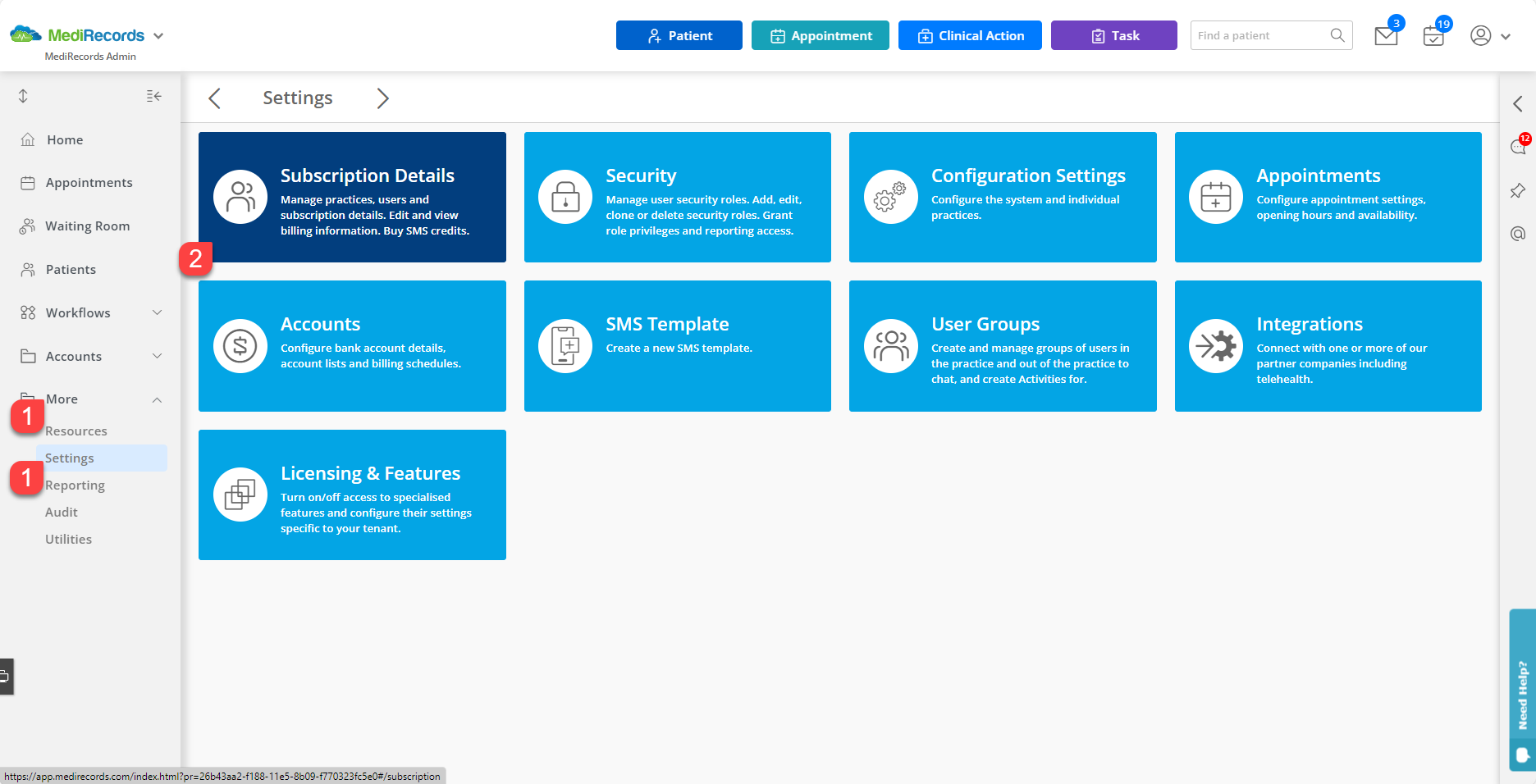Expand the Accounts sidebar section

click(x=157, y=356)
